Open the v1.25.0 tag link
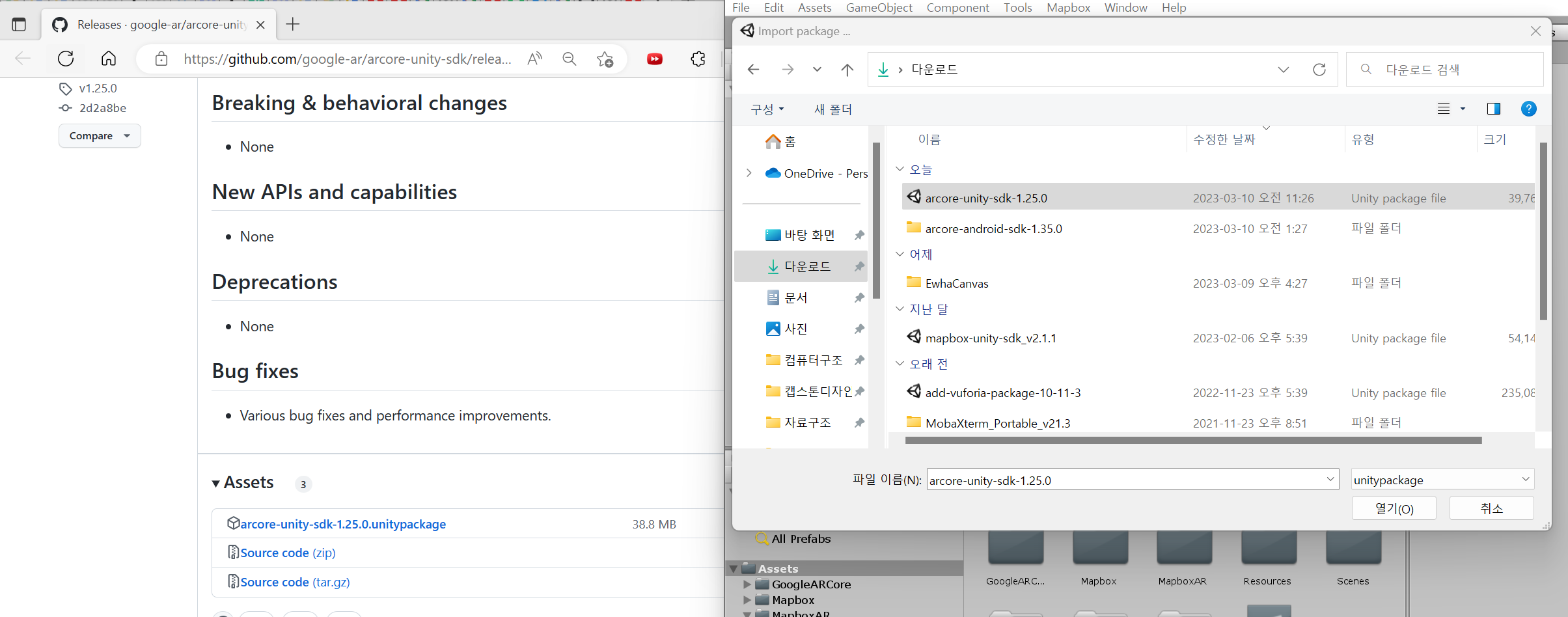Image resolution: width=1568 pixels, height=617 pixels. pos(98,88)
